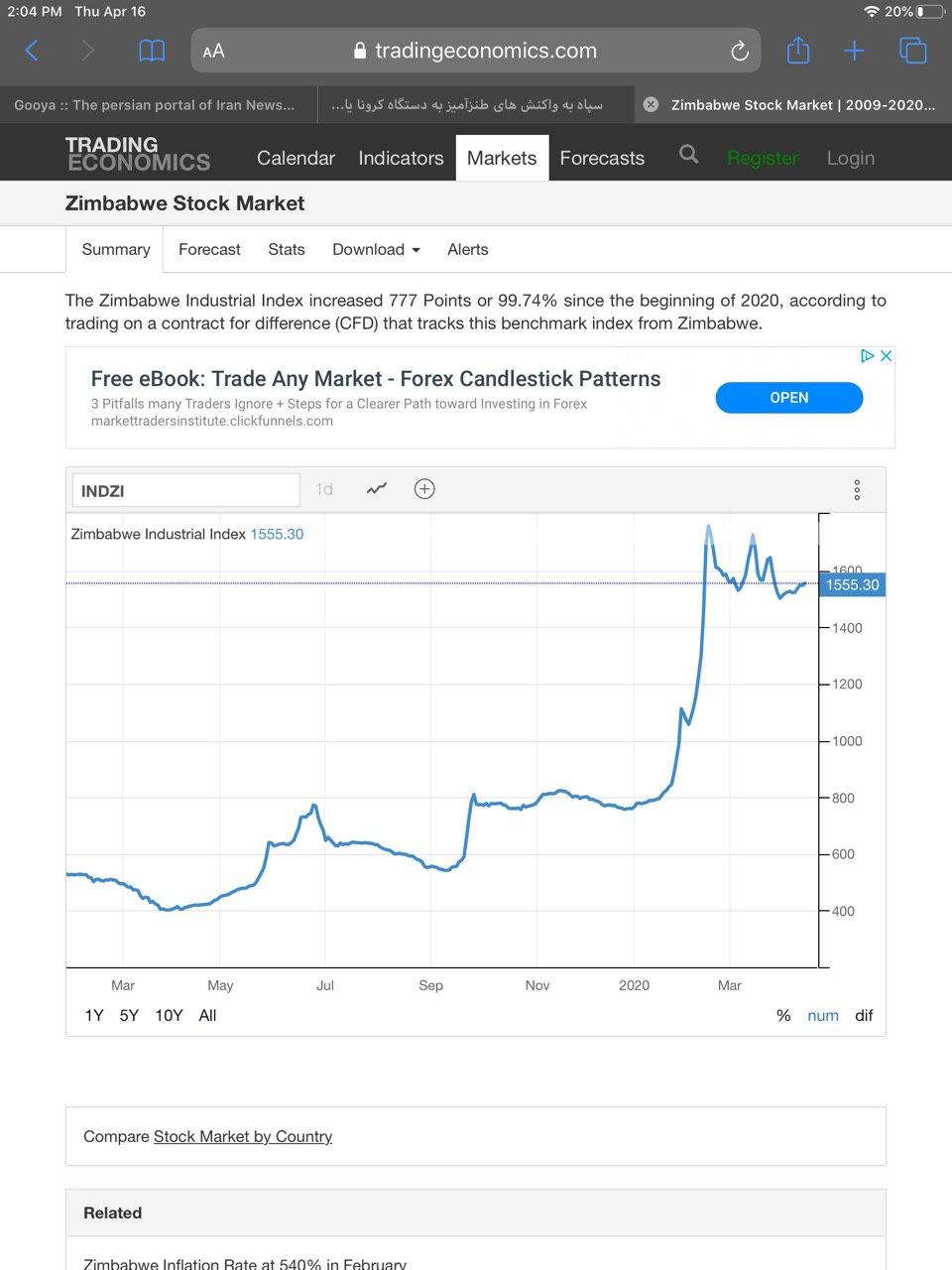
Task: Open the Forecast tab
Action: click(x=209, y=249)
